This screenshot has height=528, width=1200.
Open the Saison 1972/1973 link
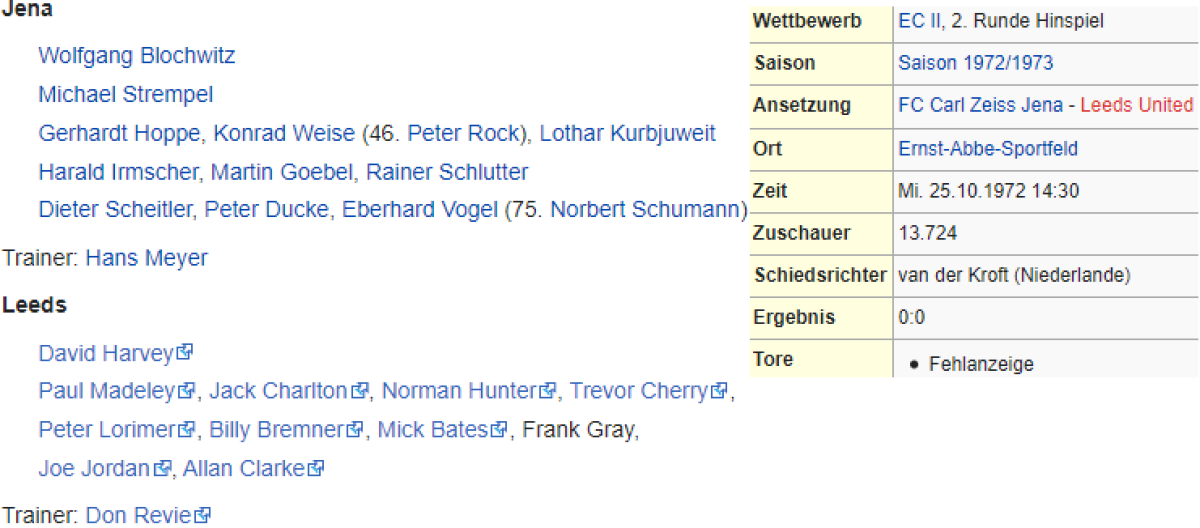point(975,63)
